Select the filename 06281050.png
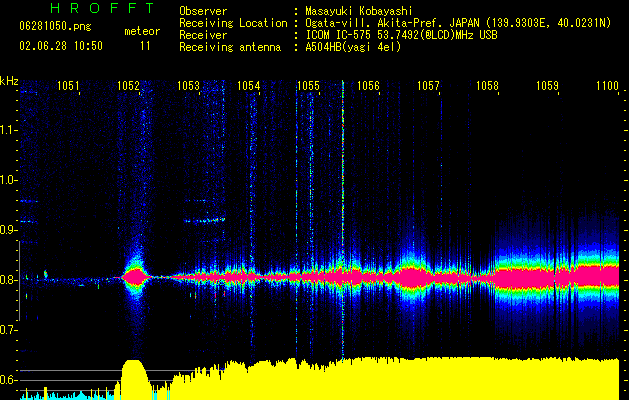629x400 pixels. coord(55,26)
